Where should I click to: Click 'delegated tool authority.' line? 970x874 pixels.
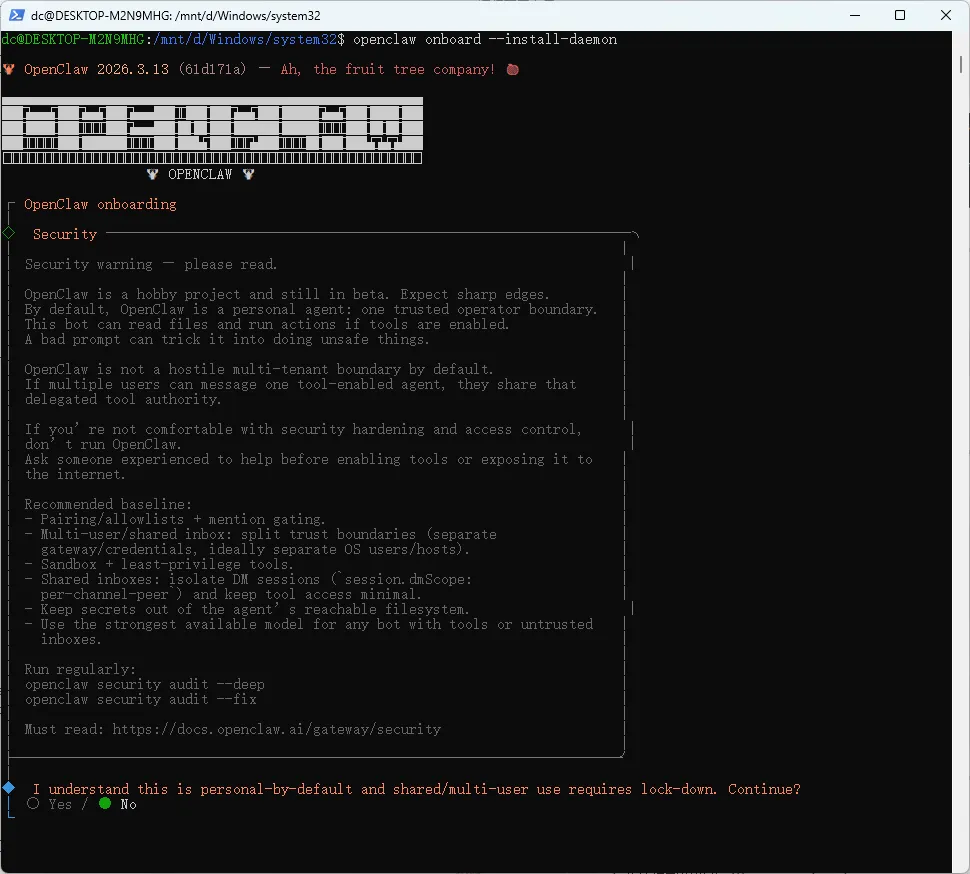pos(122,400)
